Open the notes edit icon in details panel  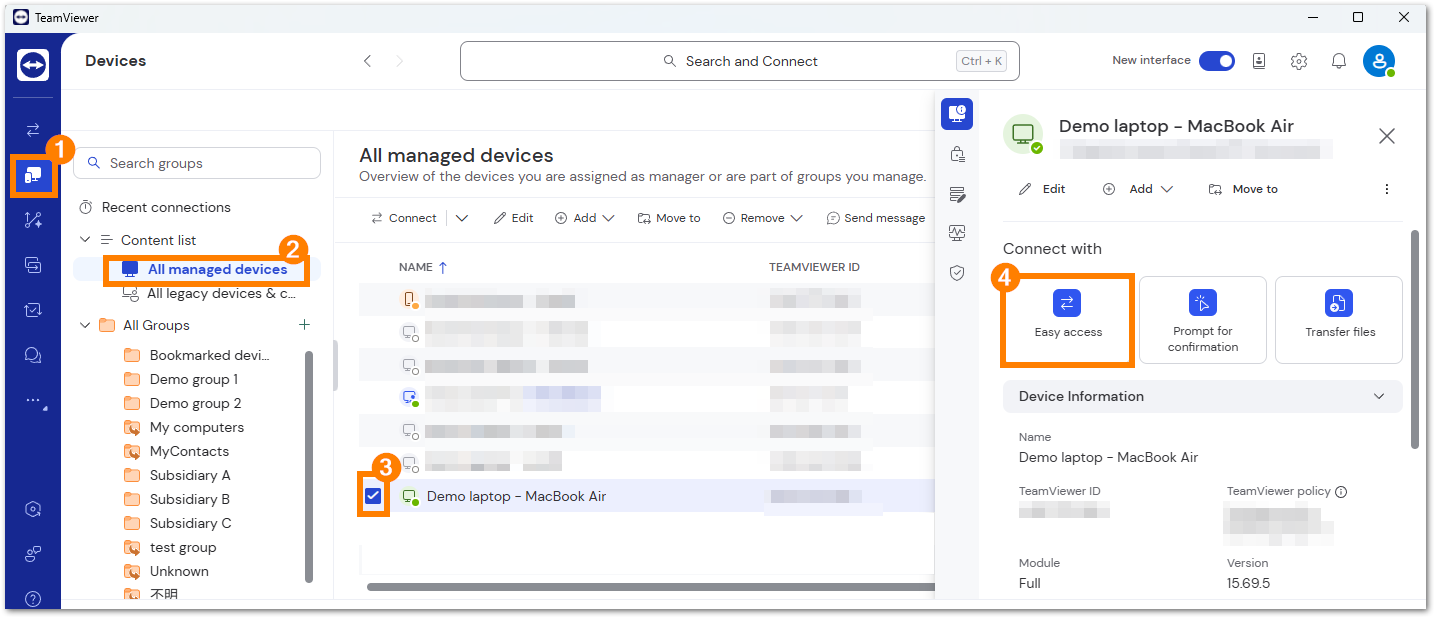point(957,194)
